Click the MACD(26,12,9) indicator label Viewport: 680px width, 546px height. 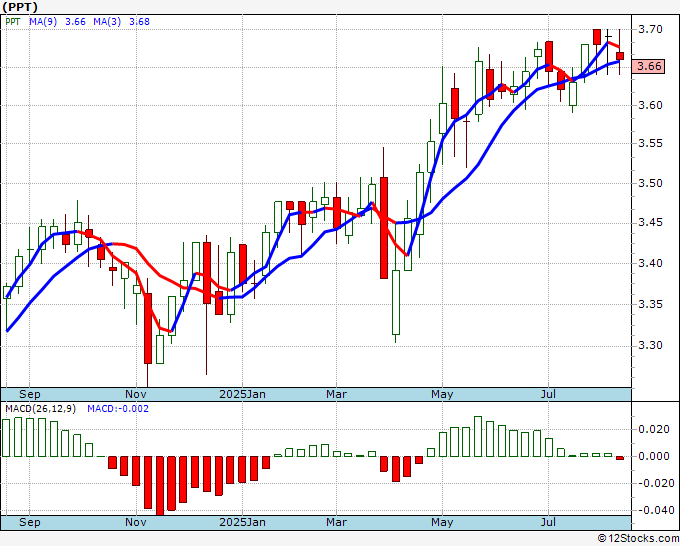[x=40, y=409]
